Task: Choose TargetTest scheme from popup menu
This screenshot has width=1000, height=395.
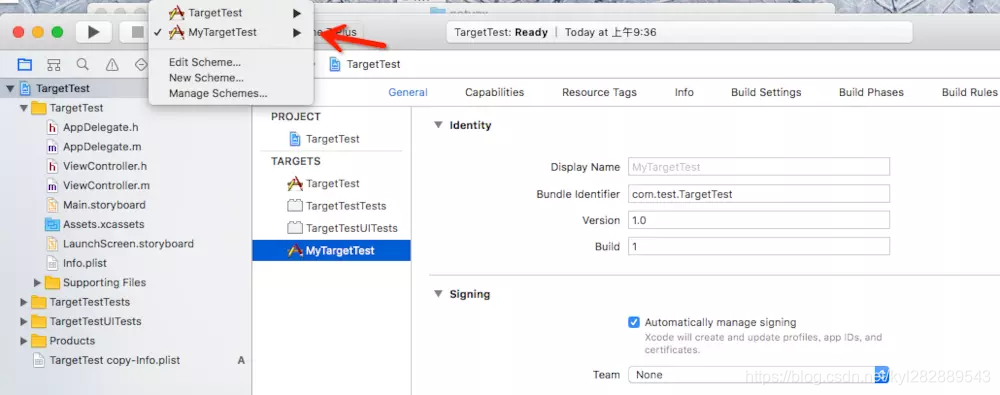Action: click(215, 13)
